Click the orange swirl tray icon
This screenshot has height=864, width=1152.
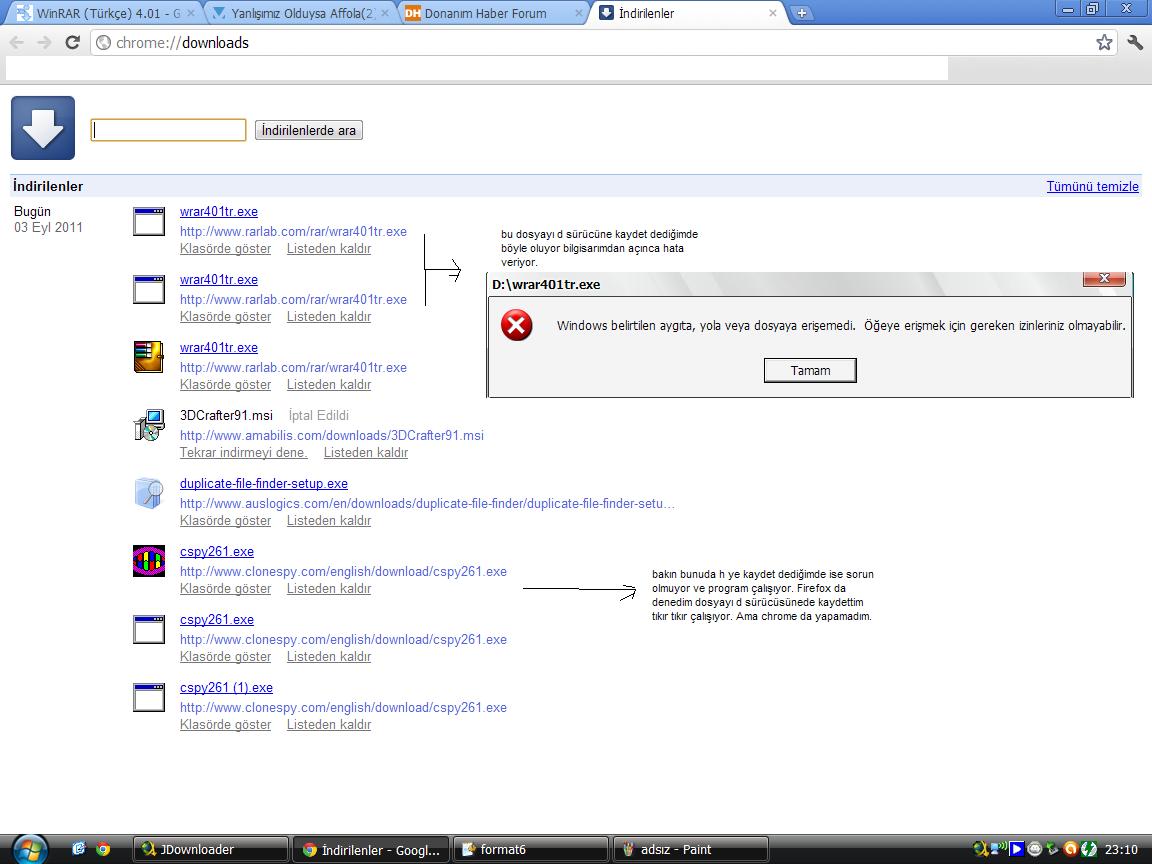(x=1070, y=849)
